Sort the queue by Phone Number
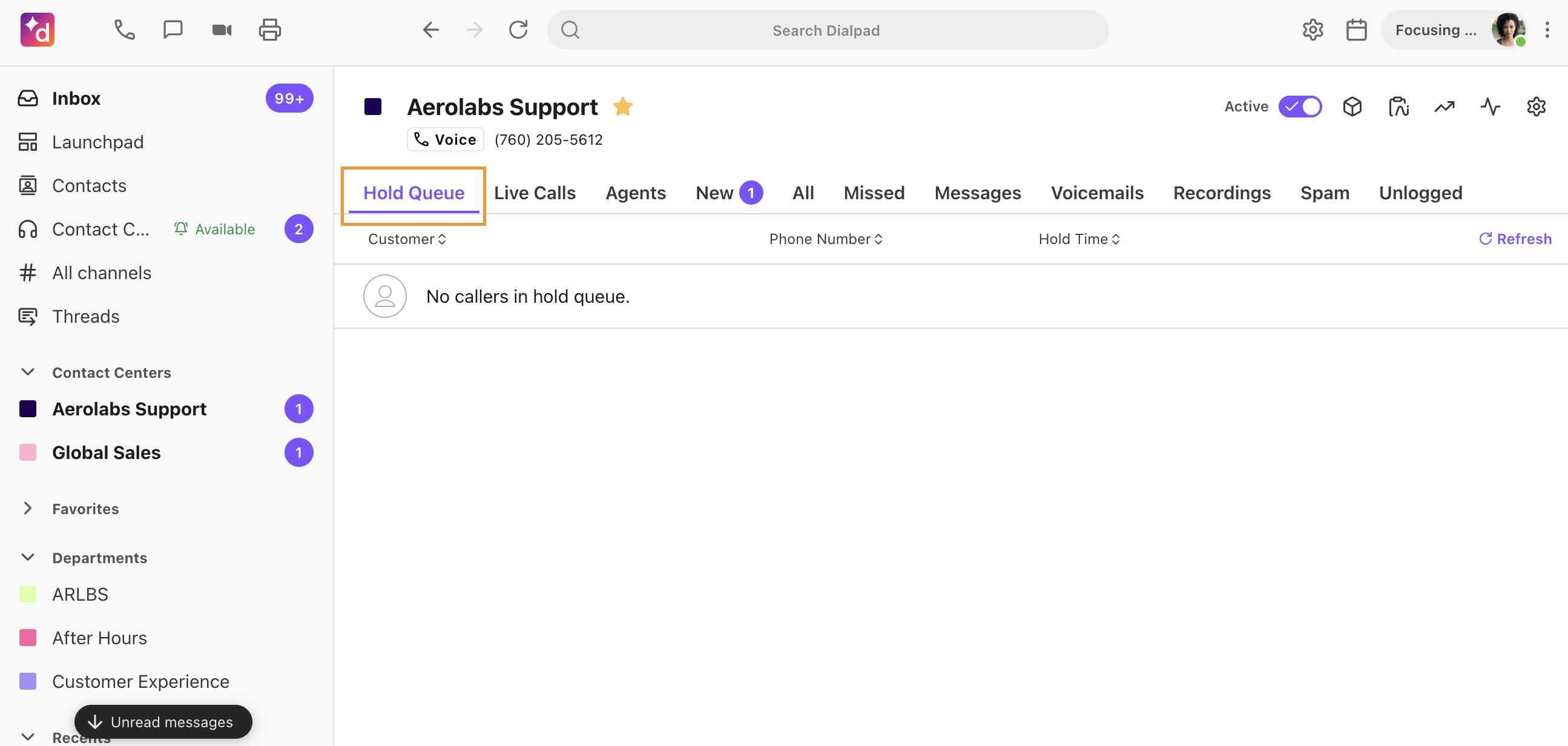This screenshot has width=1568, height=746. coord(825,239)
